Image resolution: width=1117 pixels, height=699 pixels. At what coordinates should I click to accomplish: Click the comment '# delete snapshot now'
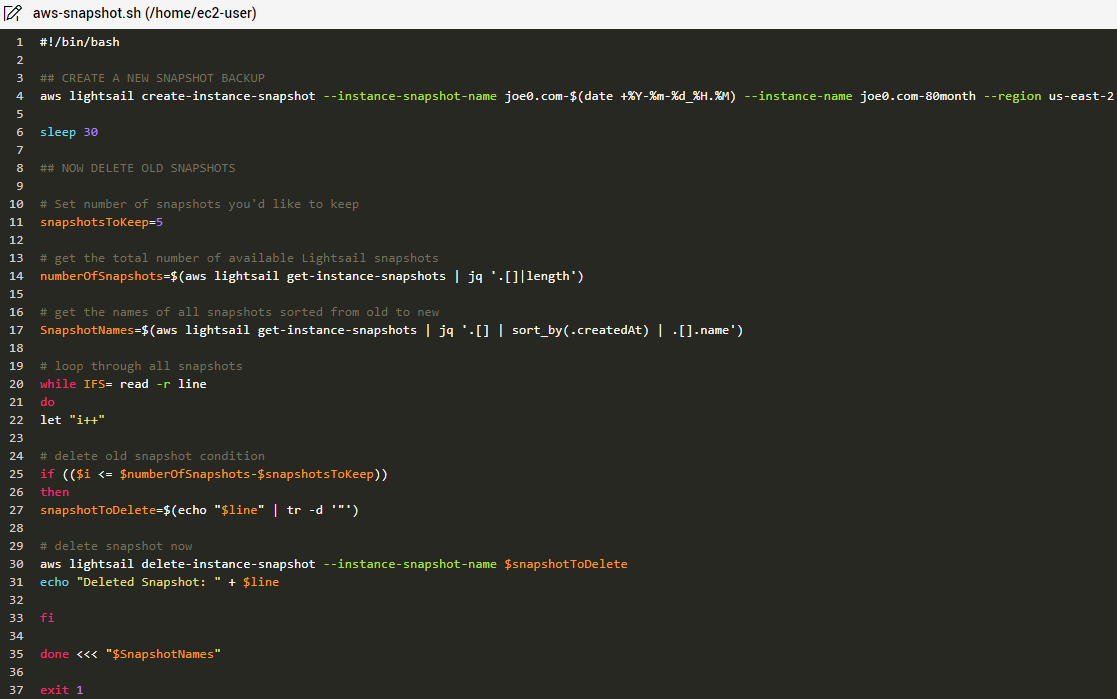(x=116, y=547)
